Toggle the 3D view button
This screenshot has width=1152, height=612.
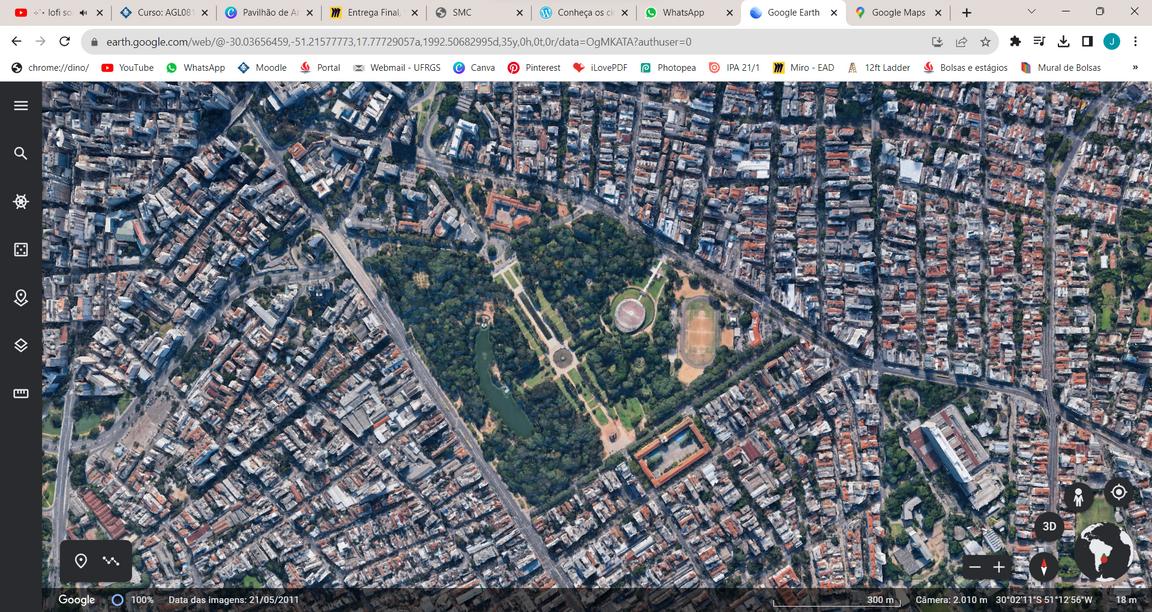tap(1049, 527)
